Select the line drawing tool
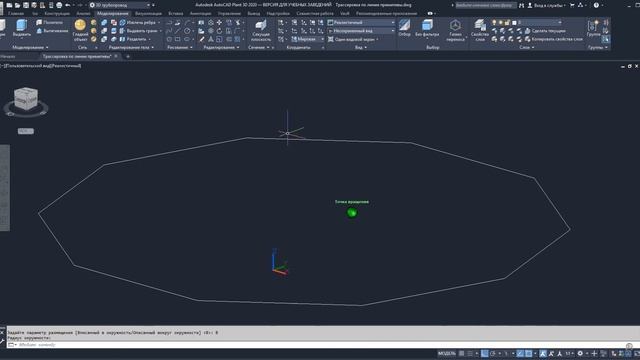The height and width of the screenshot is (360, 640). [178, 31]
